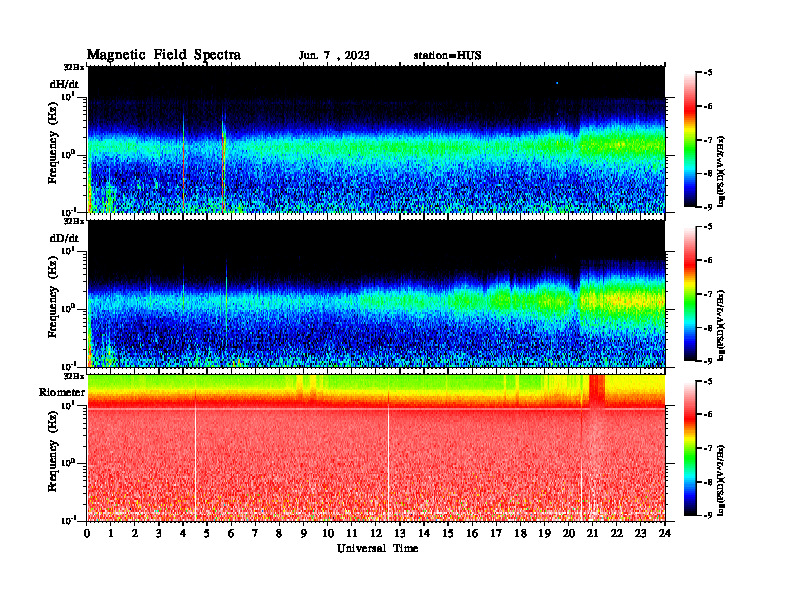Click hour tick label '20' on time axis
This screenshot has width=792, height=612.
[x=569, y=533]
